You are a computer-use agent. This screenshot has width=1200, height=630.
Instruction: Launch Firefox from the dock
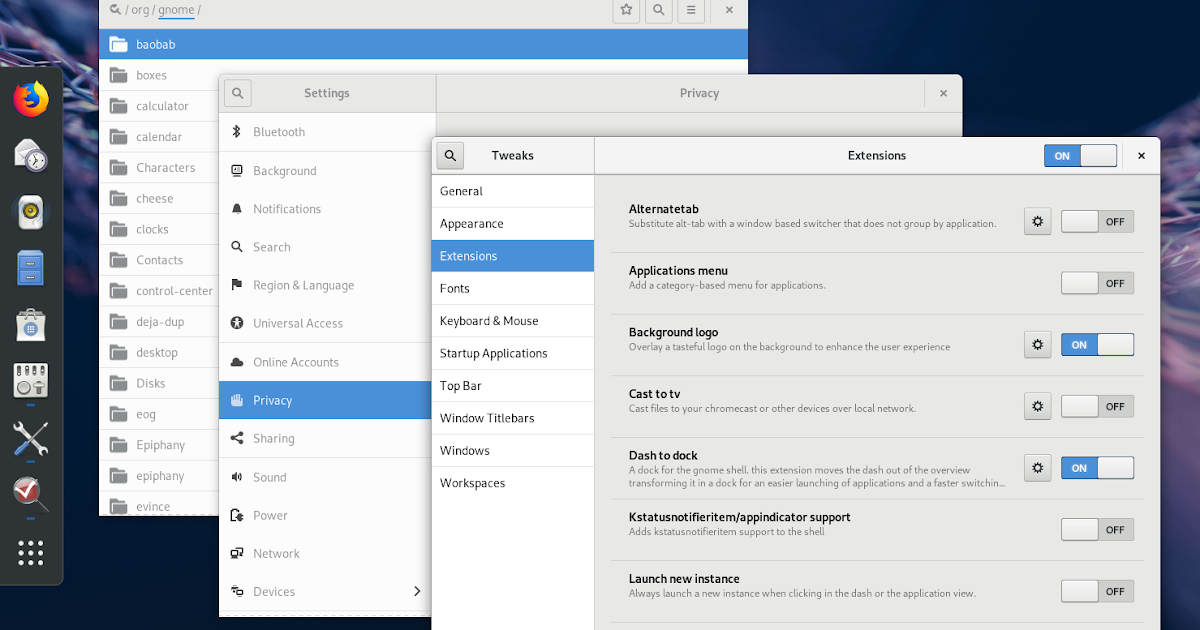(31, 98)
